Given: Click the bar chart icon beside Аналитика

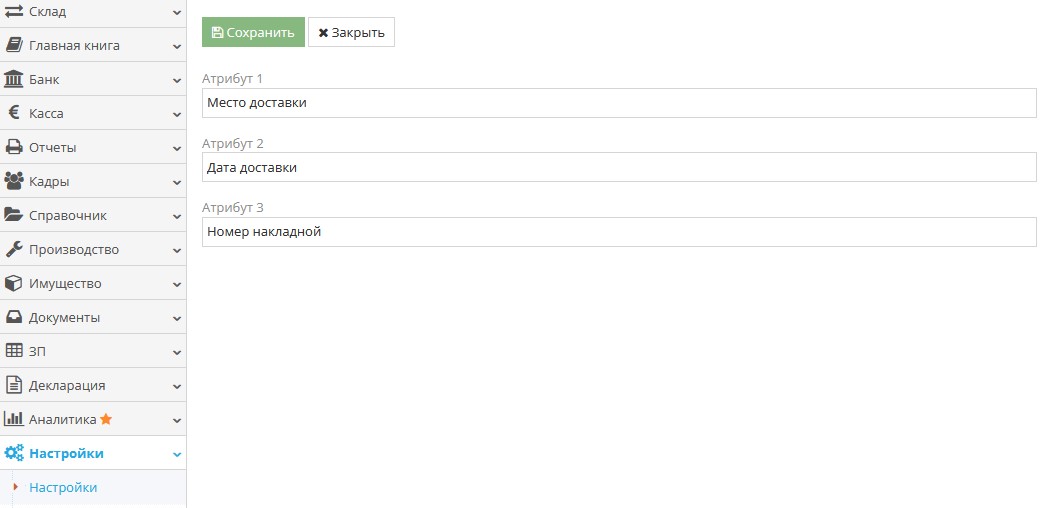Looking at the screenshot, I should tap(14, 419).
